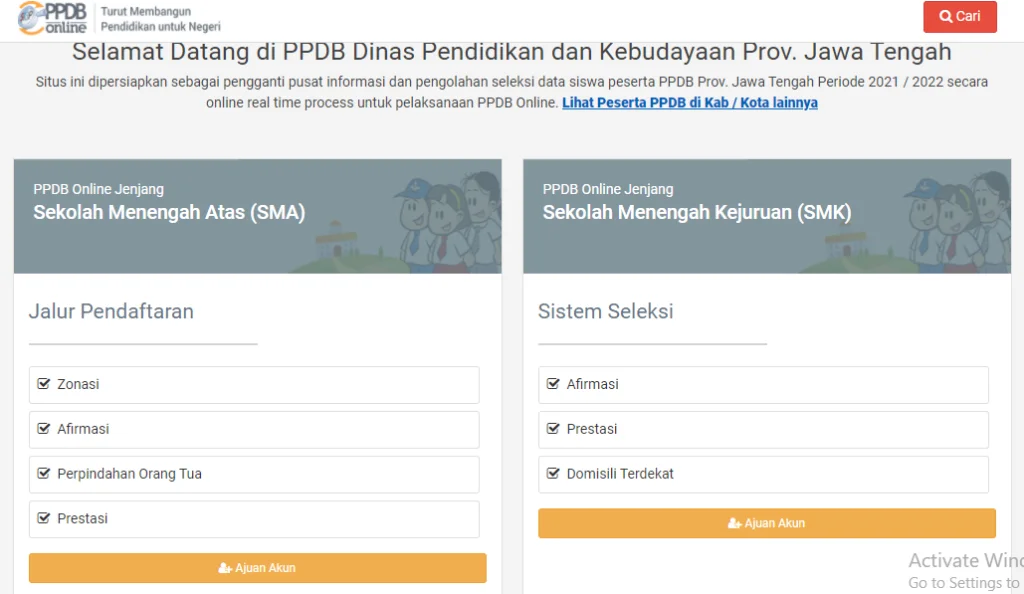Screen dimensions: 1024x594
Task: Click the PPDB Online logo
Action: coord(52,18)
